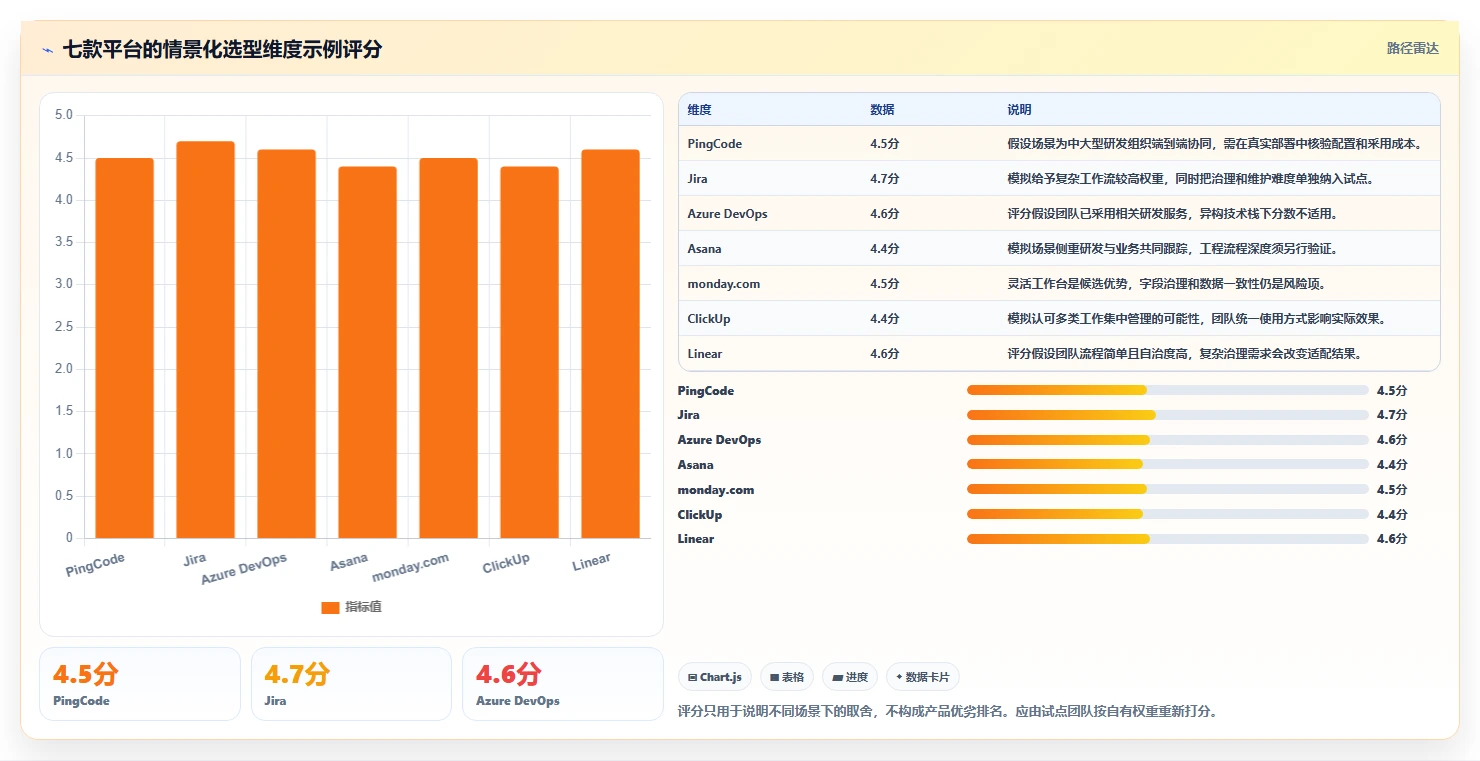Image resolution: width=1480 pixels, height=761 pixels.
Task: Click the 数据 column header
Action: click(x=882, y=110)
